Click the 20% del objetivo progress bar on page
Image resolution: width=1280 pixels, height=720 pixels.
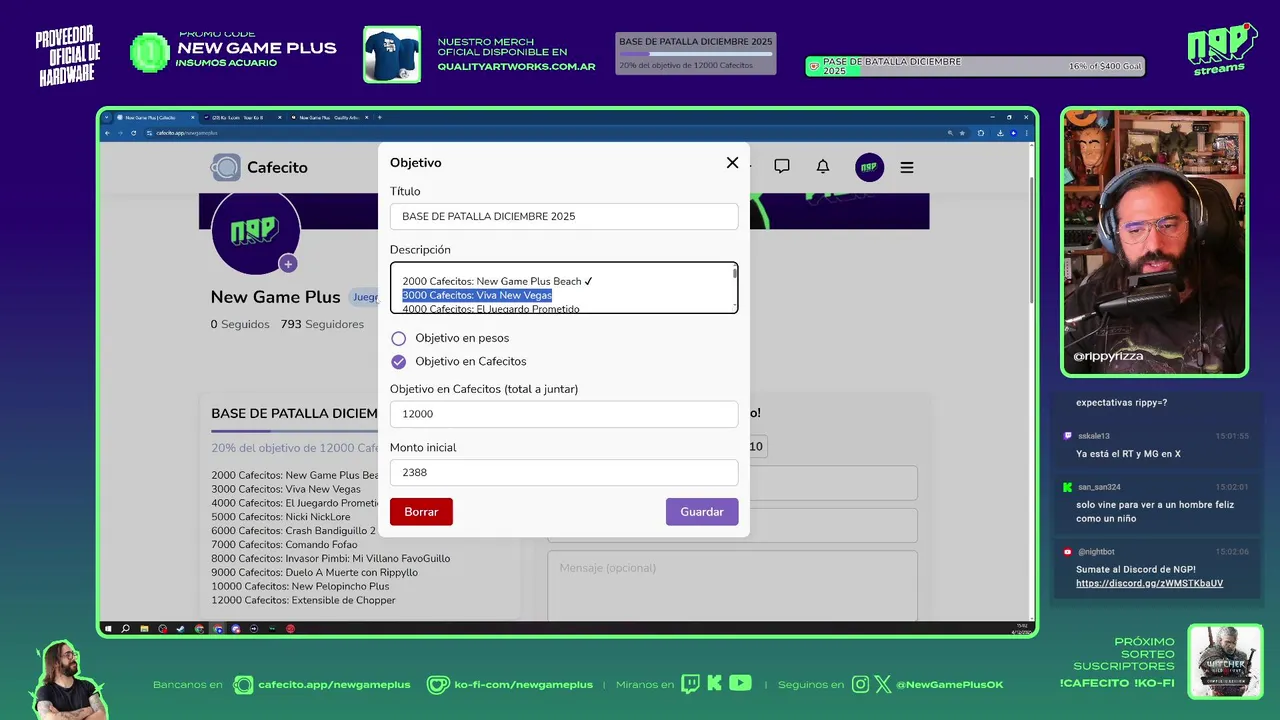pos(295,431)
